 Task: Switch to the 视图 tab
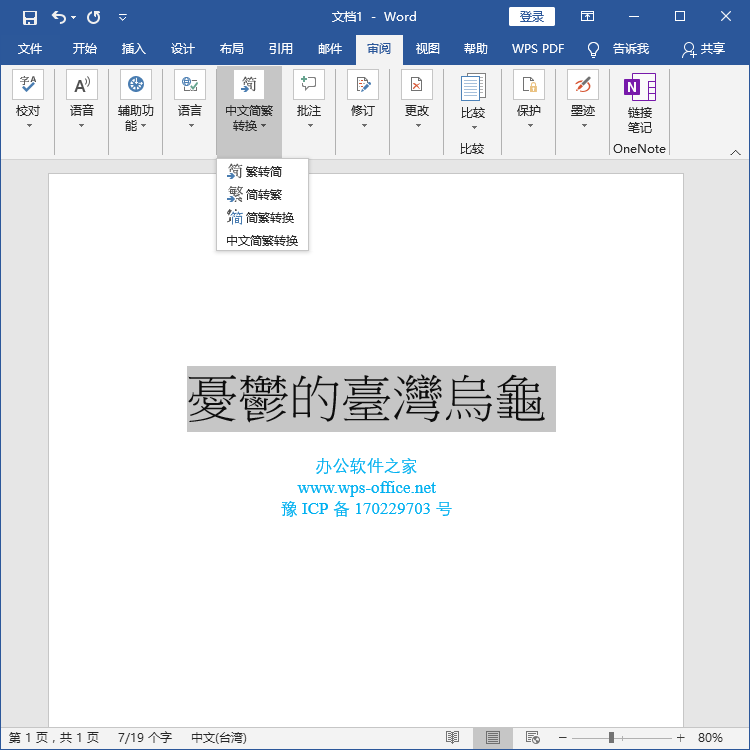point(428,48)
